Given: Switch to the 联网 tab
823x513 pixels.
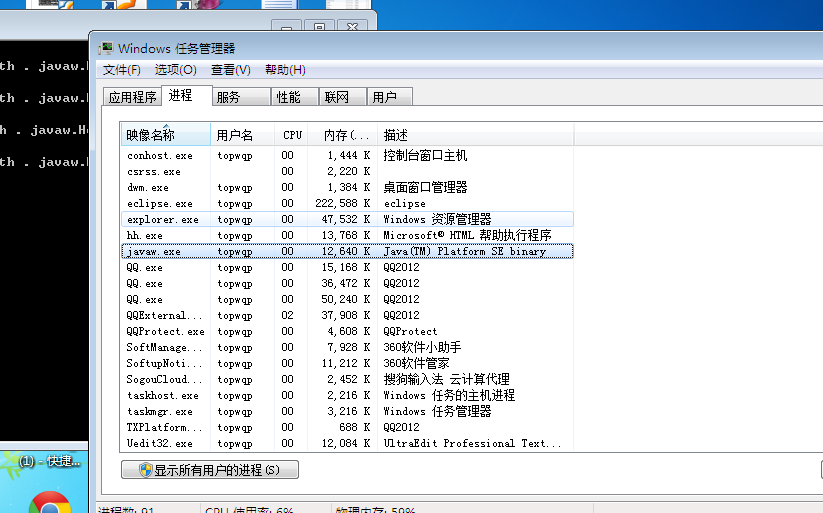Looking at the screenshot, I should pyautogui.click(x=342, y=97).
